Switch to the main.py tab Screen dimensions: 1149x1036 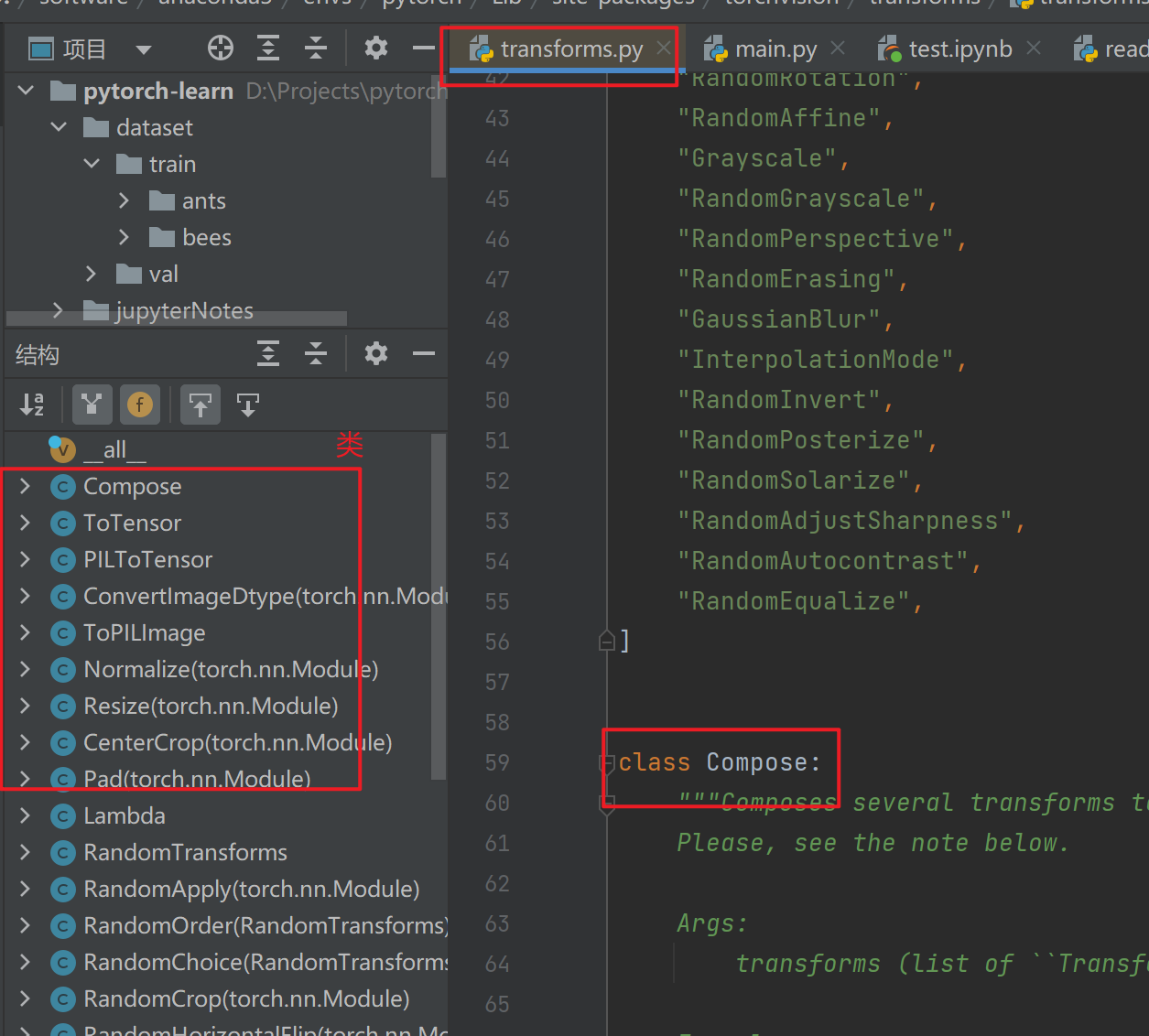(x=775, y=49)
